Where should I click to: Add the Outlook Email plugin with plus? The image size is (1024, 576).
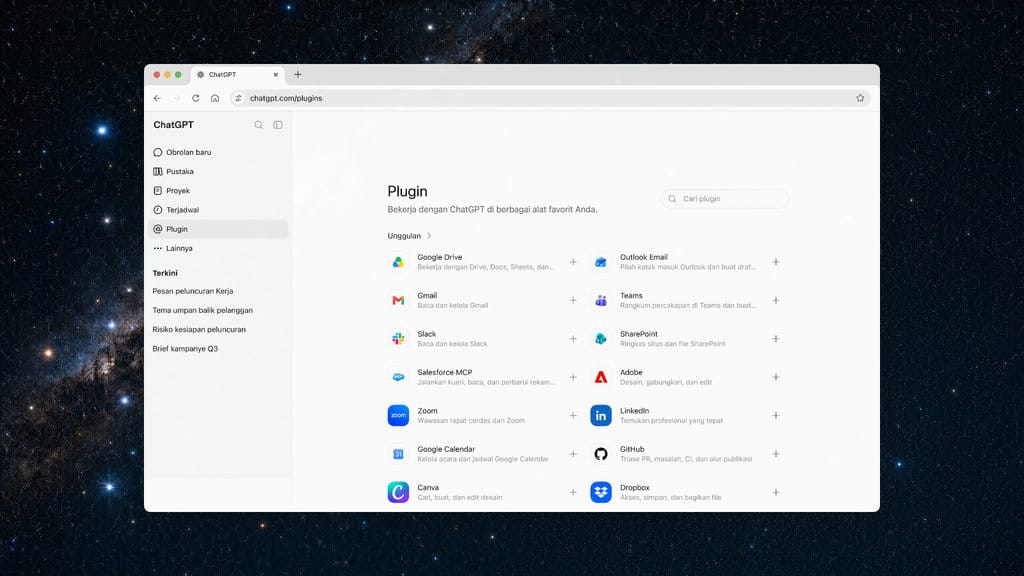tap(776, 262)
